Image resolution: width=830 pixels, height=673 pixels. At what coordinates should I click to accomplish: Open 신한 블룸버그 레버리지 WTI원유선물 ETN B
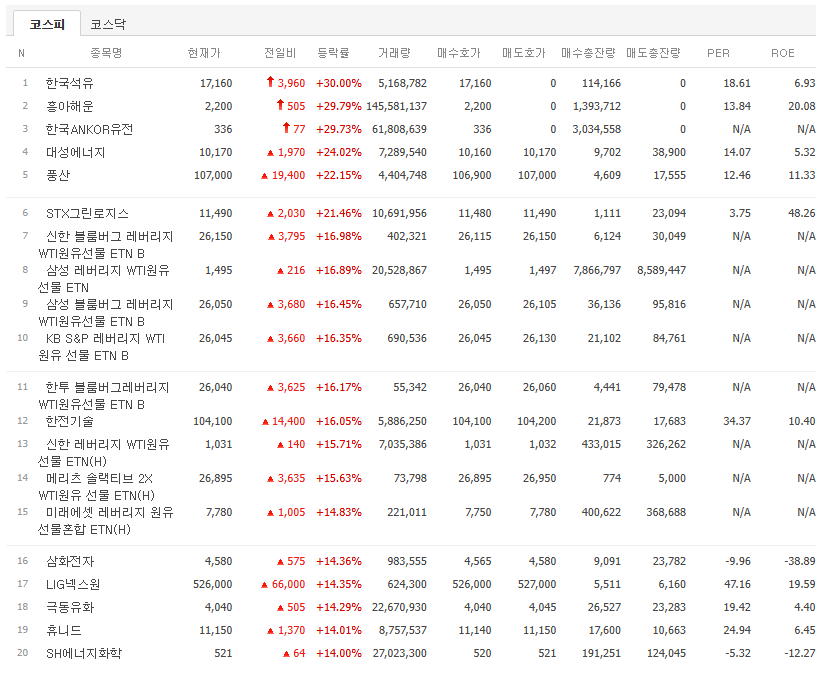point(105,245)
